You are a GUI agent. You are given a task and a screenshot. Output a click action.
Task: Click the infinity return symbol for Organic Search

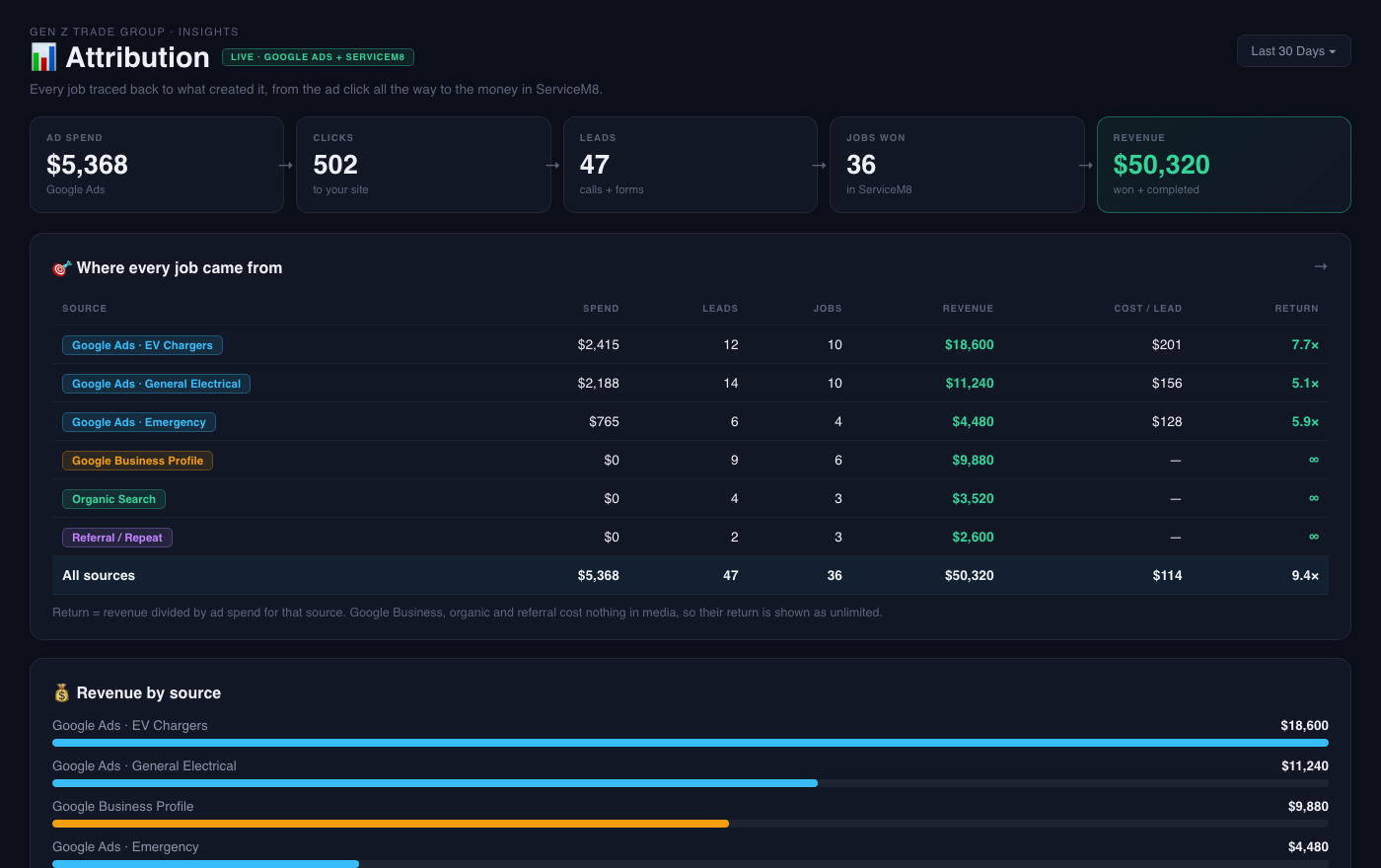coord(1313,499)
